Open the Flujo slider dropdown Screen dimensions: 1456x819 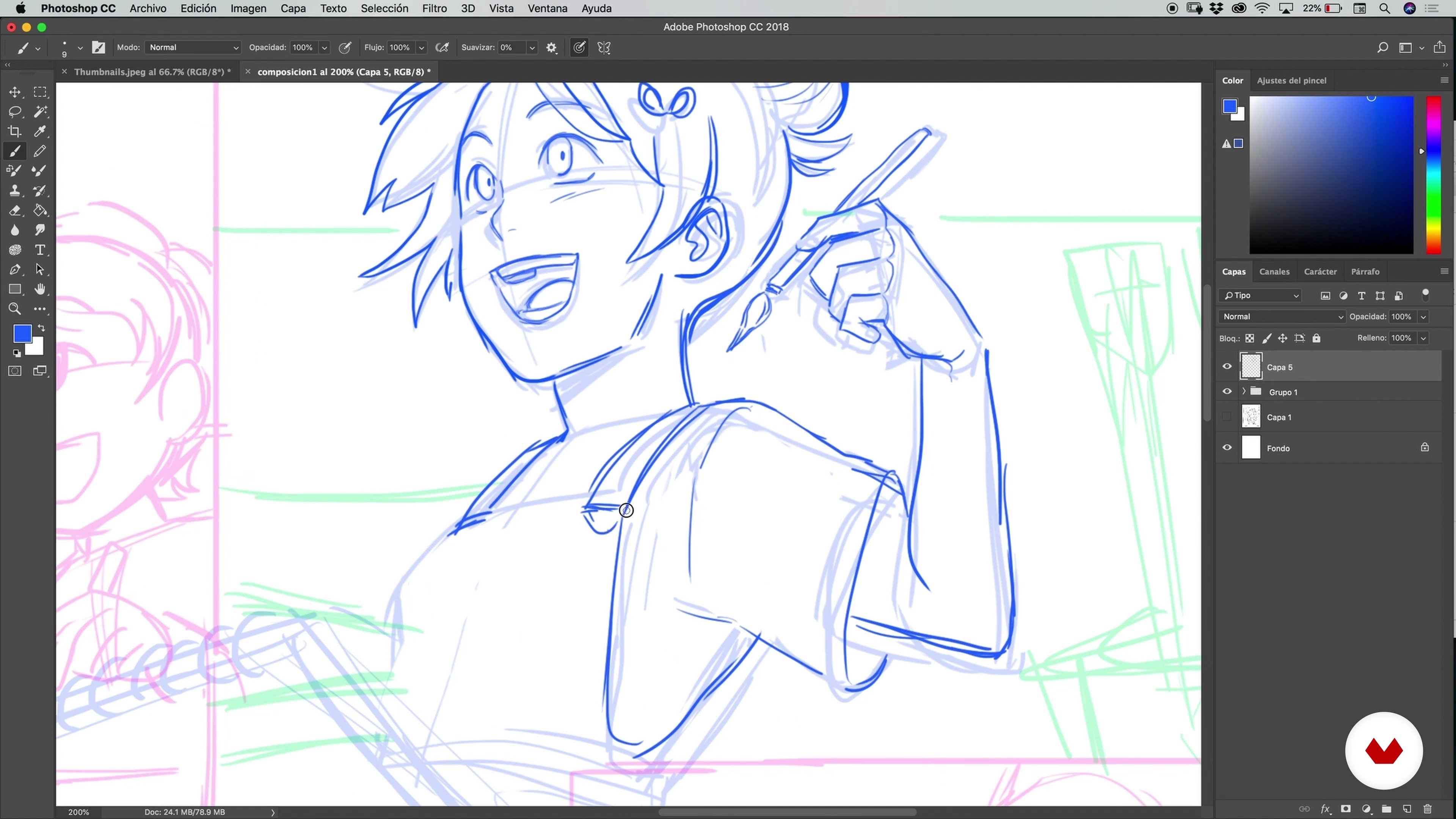[421, 48]
